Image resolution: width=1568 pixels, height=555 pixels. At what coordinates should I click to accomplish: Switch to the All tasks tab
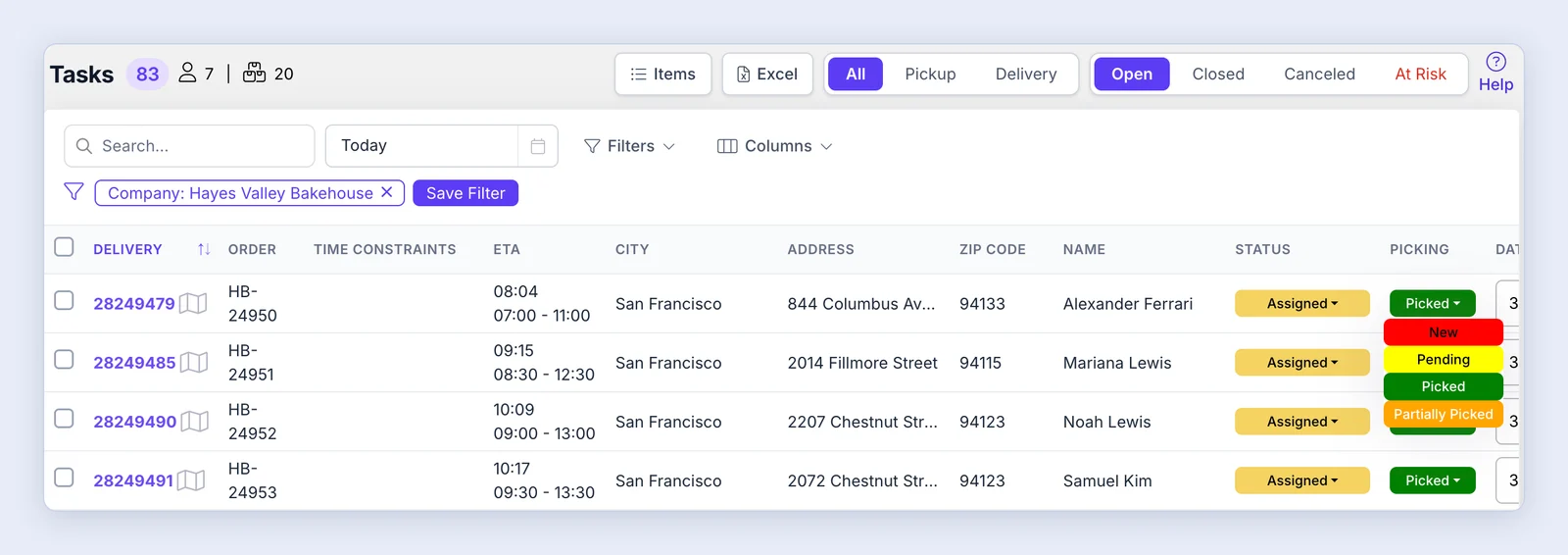click(856, 75)
